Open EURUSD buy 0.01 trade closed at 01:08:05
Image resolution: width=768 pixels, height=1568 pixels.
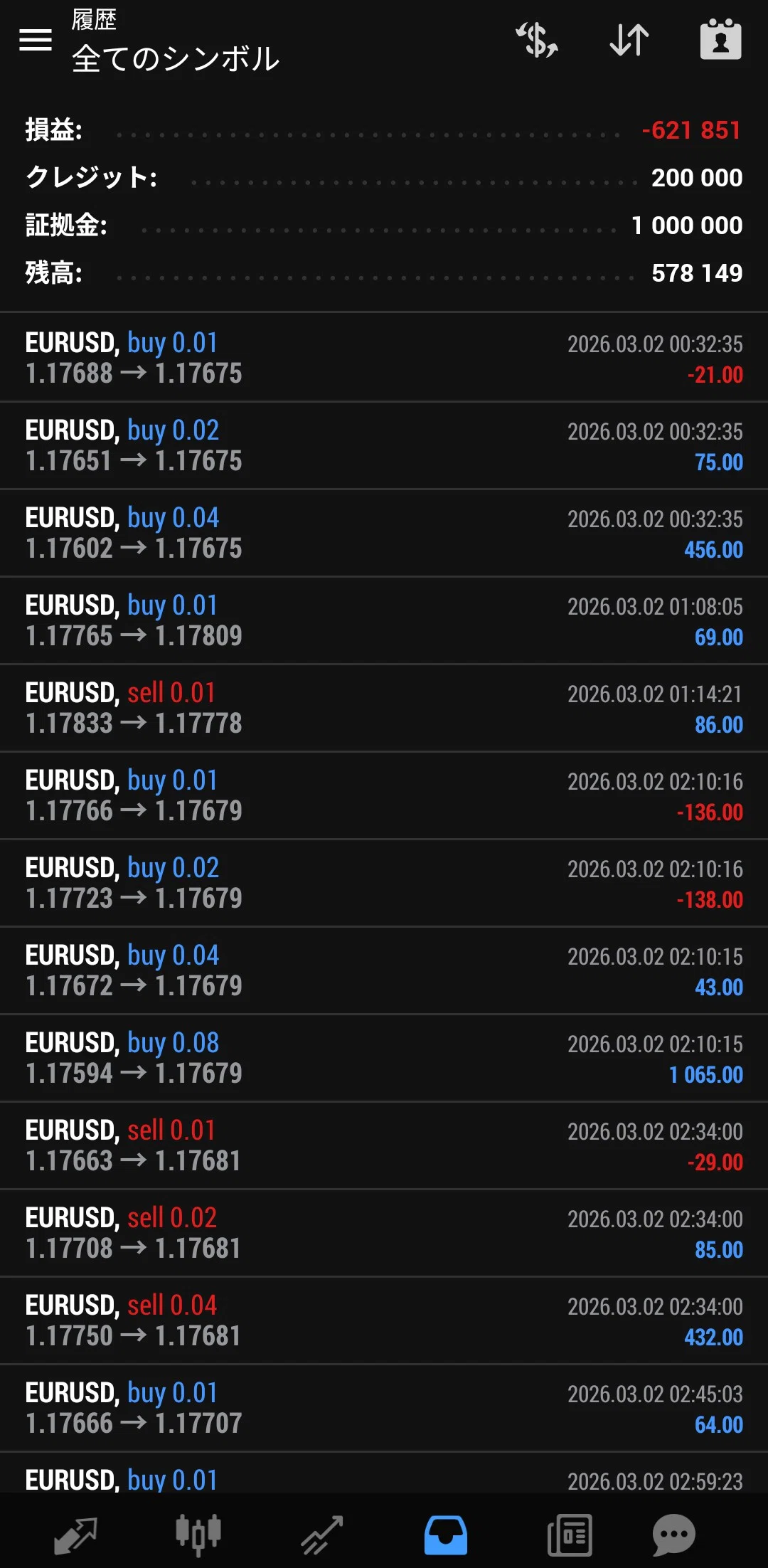click(384, 620)
